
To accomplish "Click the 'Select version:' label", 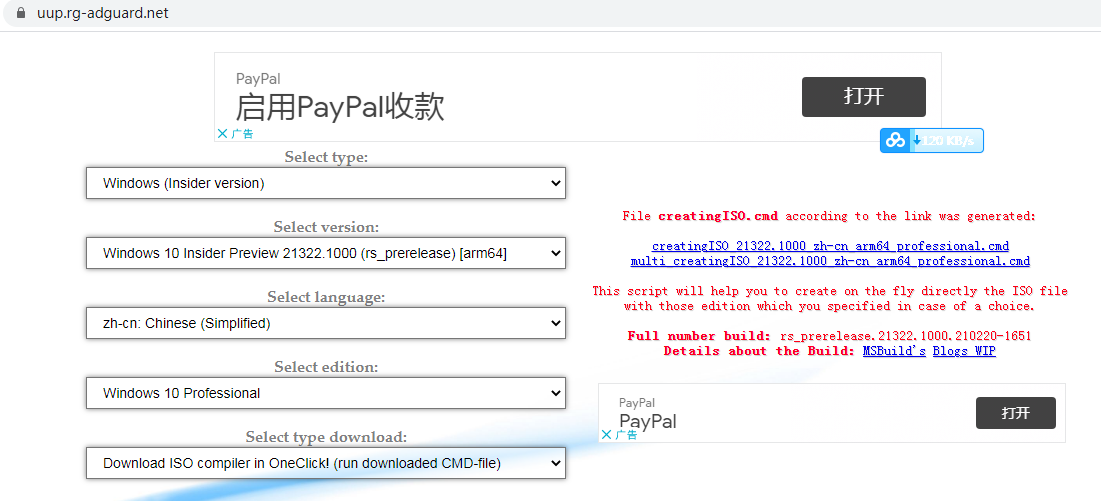I will click(326, 227).
